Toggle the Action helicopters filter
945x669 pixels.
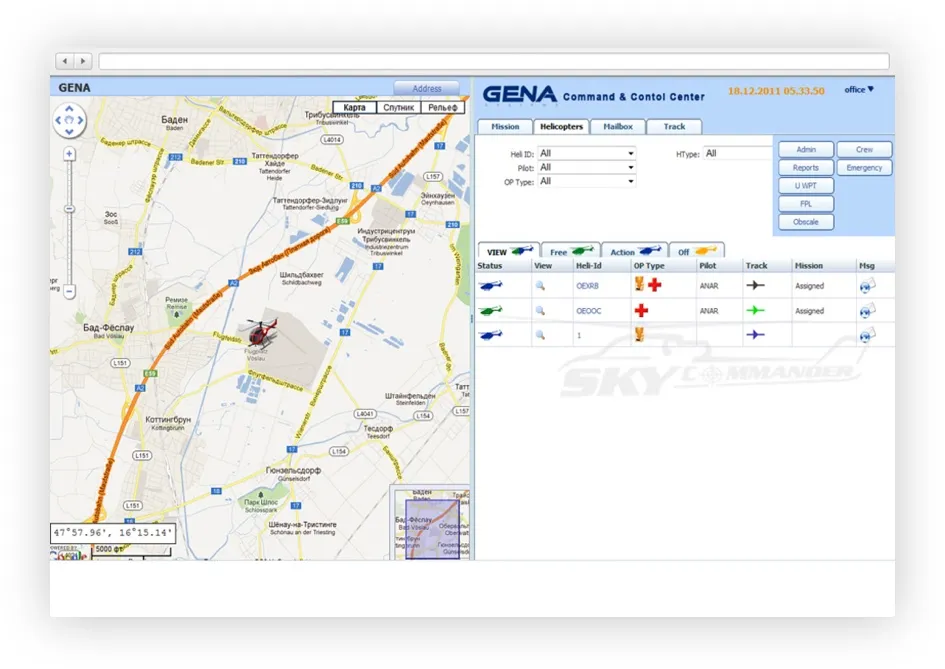pyautogui.click(x=635, y=251)
